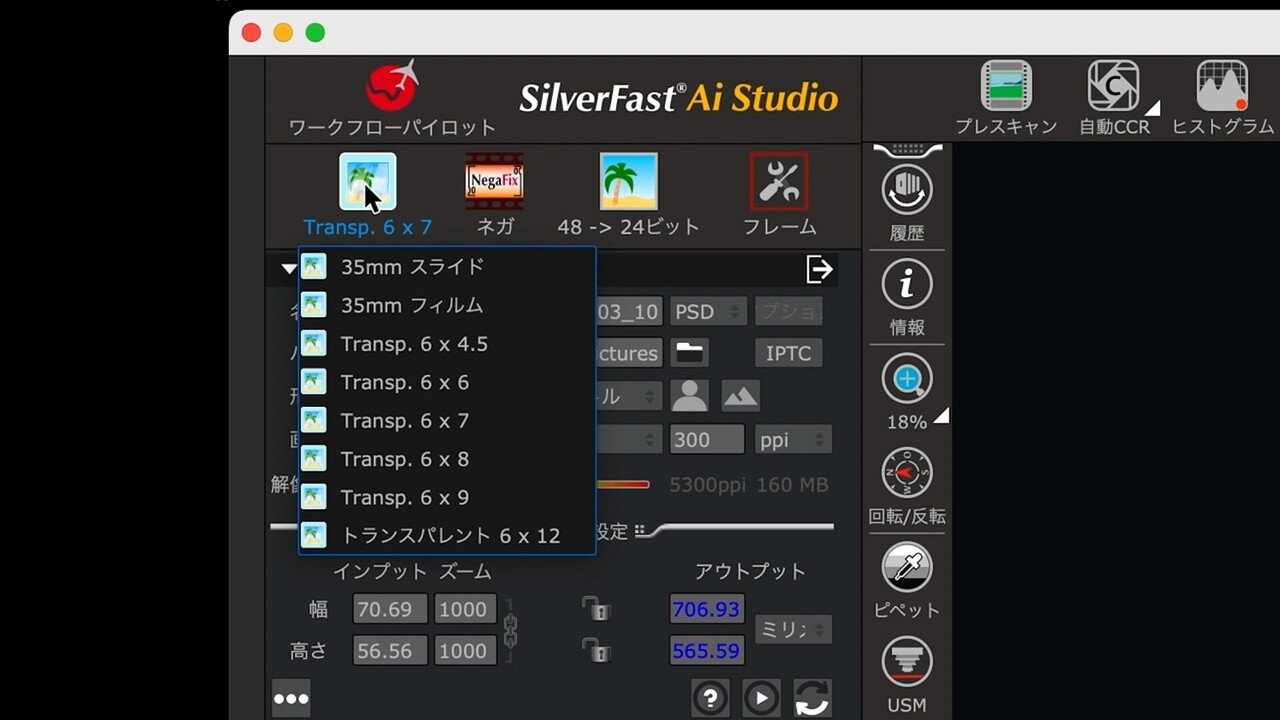
Task: Open the Histogram tool
Action: (x=1222, y=86)
